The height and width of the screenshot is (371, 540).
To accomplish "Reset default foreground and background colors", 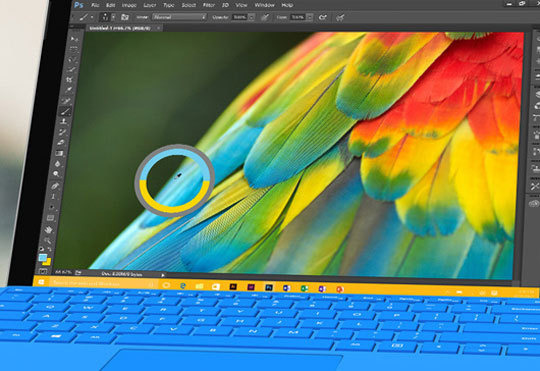I will pyautogui.click(x=42, y=249).
